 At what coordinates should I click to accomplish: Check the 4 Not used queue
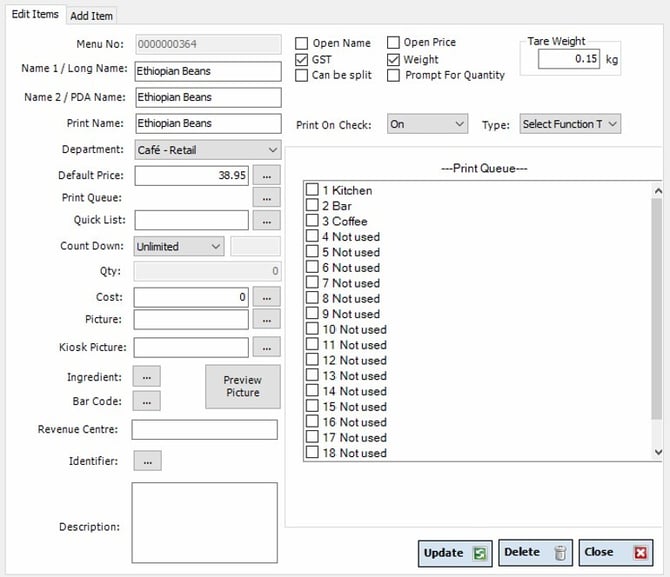[312, 236]
